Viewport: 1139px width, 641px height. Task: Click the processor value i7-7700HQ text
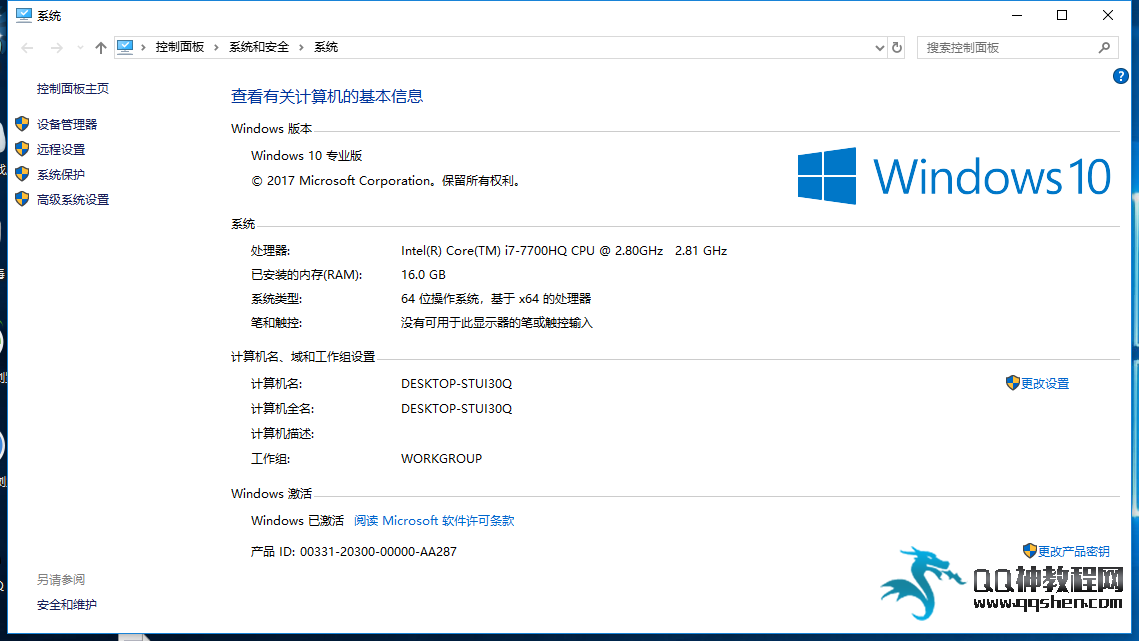point(564,251)
